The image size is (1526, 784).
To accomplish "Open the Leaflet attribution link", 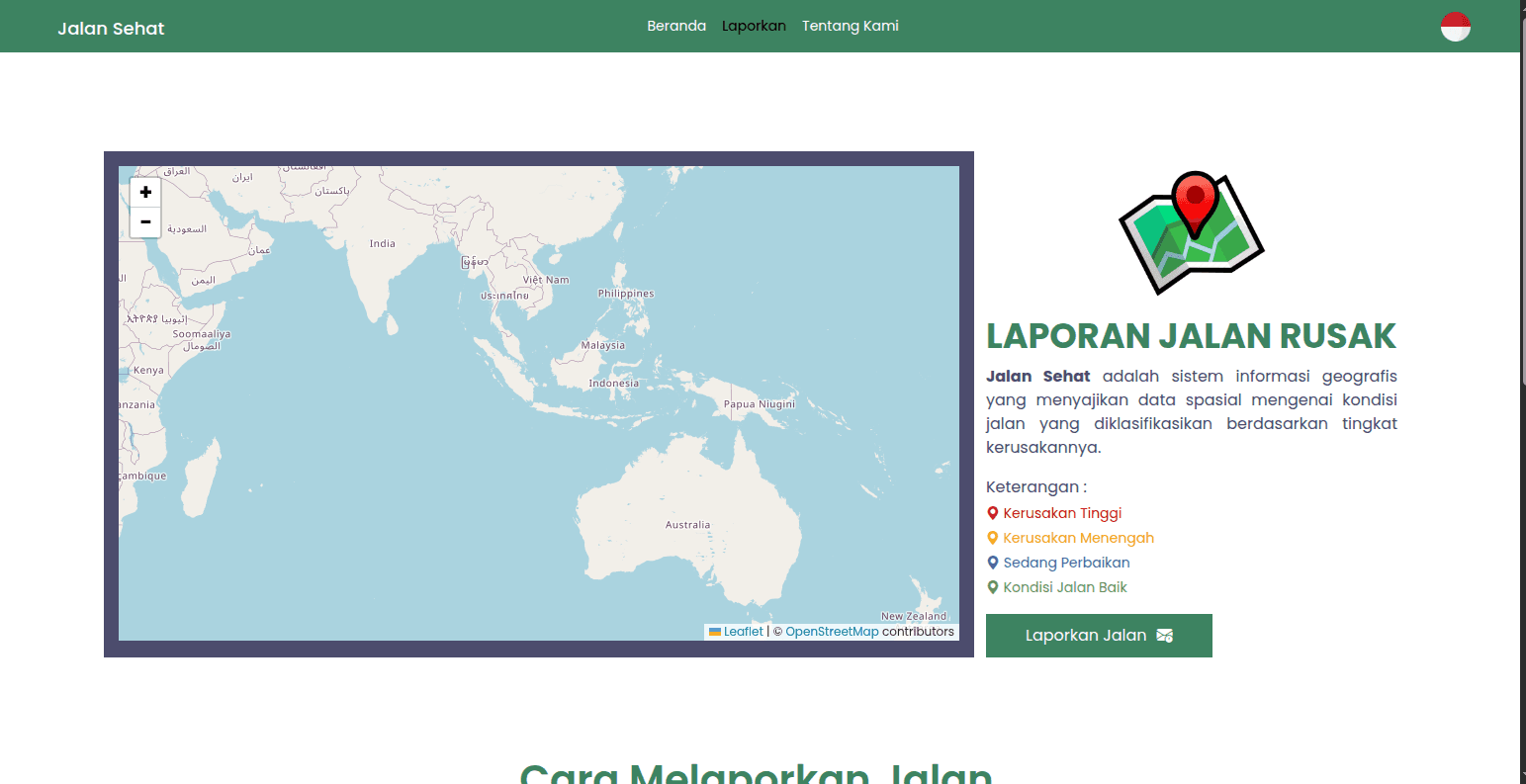I will [742, 631].
